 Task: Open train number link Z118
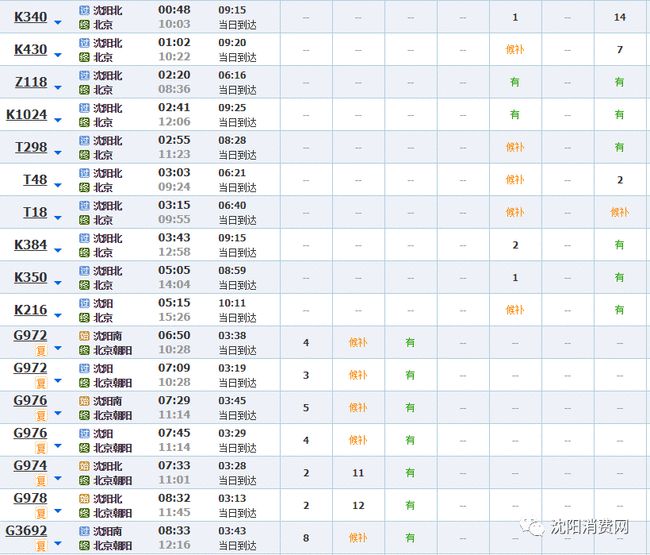[31, 82]
